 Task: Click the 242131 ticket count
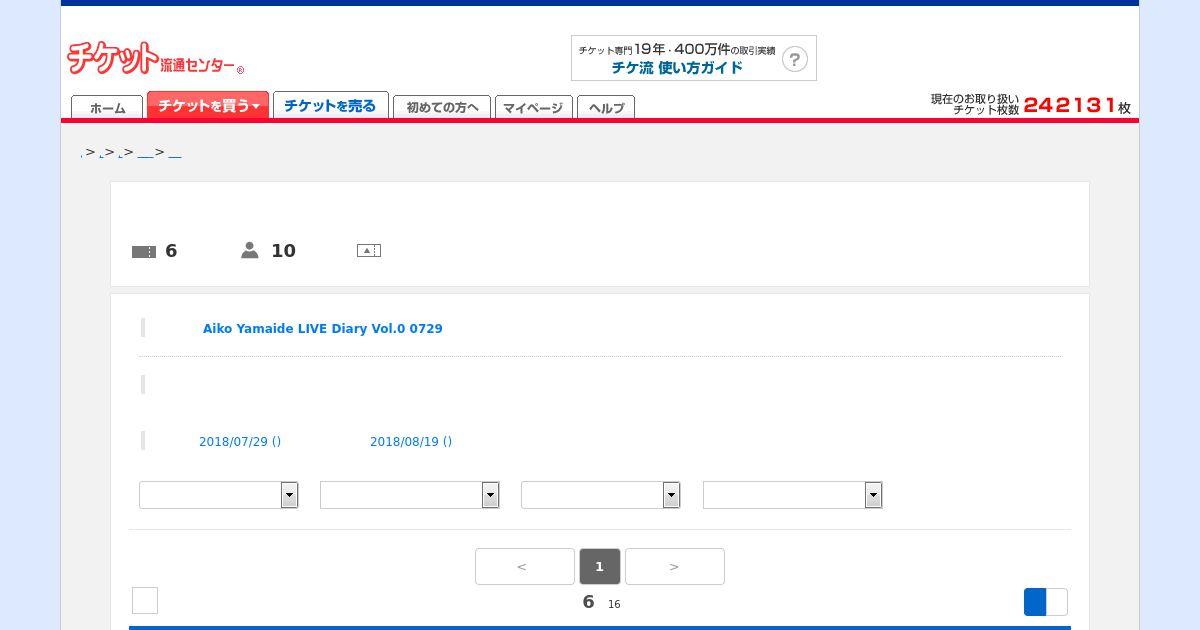(1070, 105)
